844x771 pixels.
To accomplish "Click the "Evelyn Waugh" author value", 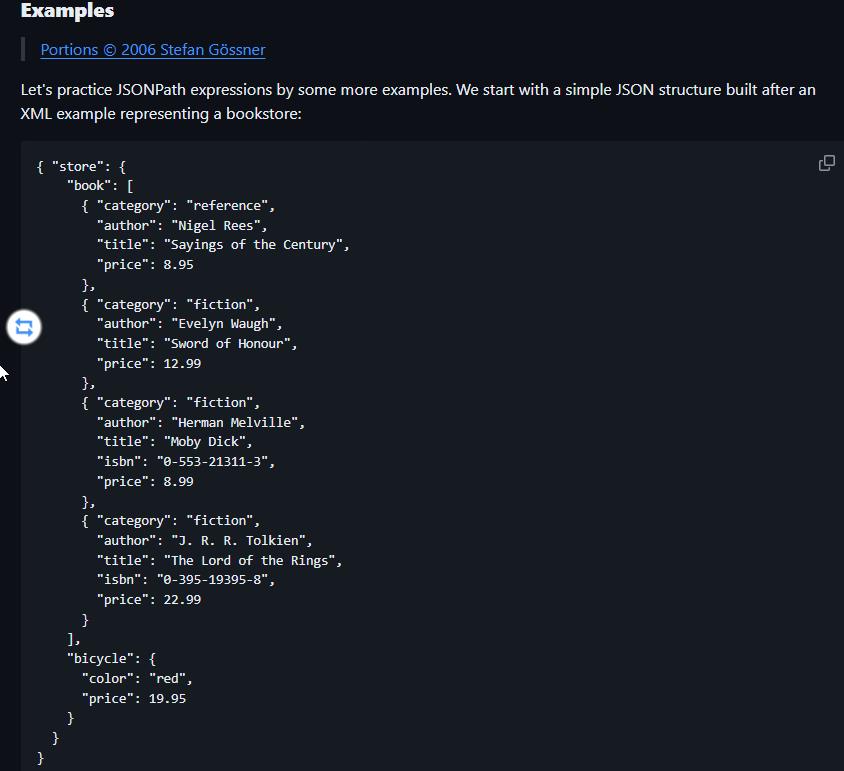I will 225,324.
